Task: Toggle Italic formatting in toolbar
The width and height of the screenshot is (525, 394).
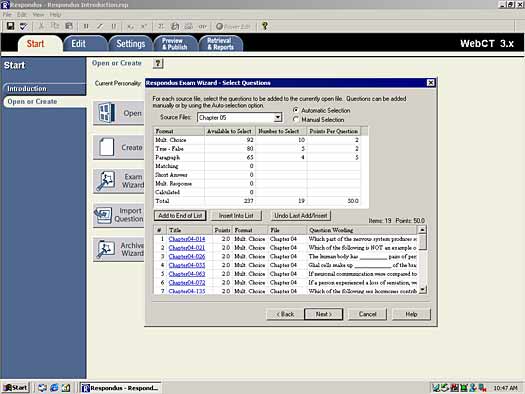Action: [100, 26]
